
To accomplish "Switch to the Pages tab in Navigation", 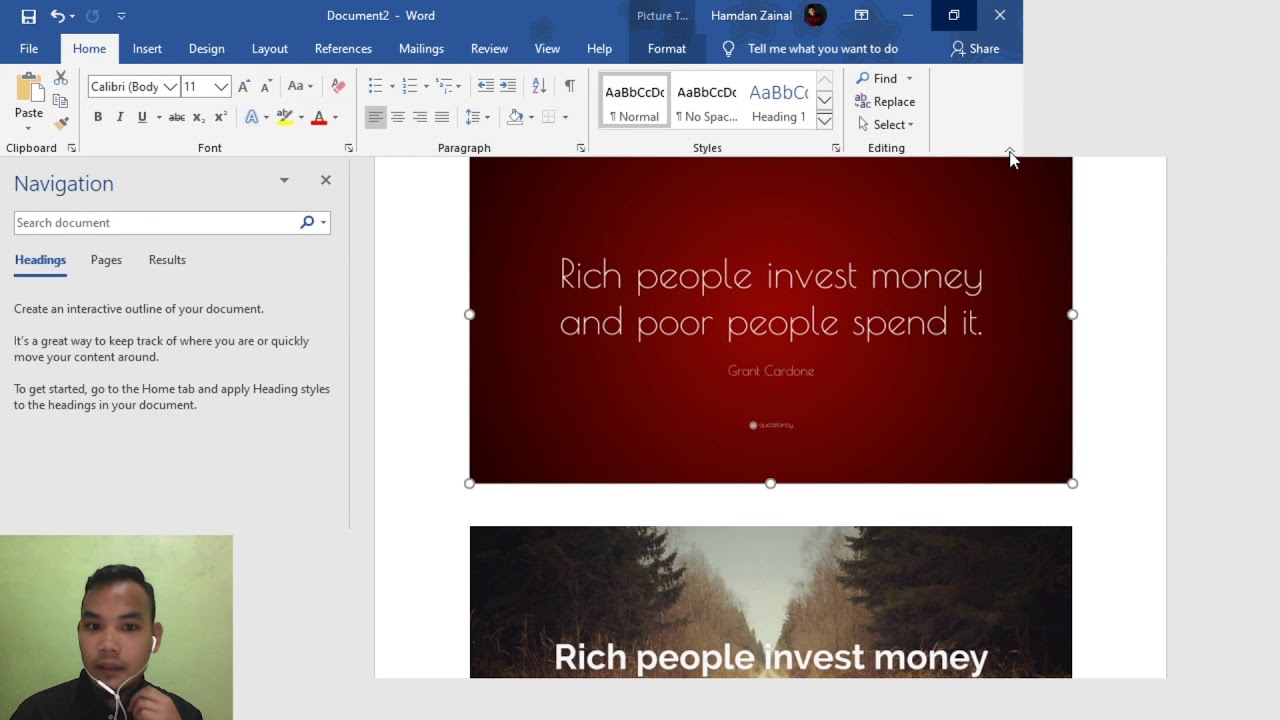I will (106, 259).
